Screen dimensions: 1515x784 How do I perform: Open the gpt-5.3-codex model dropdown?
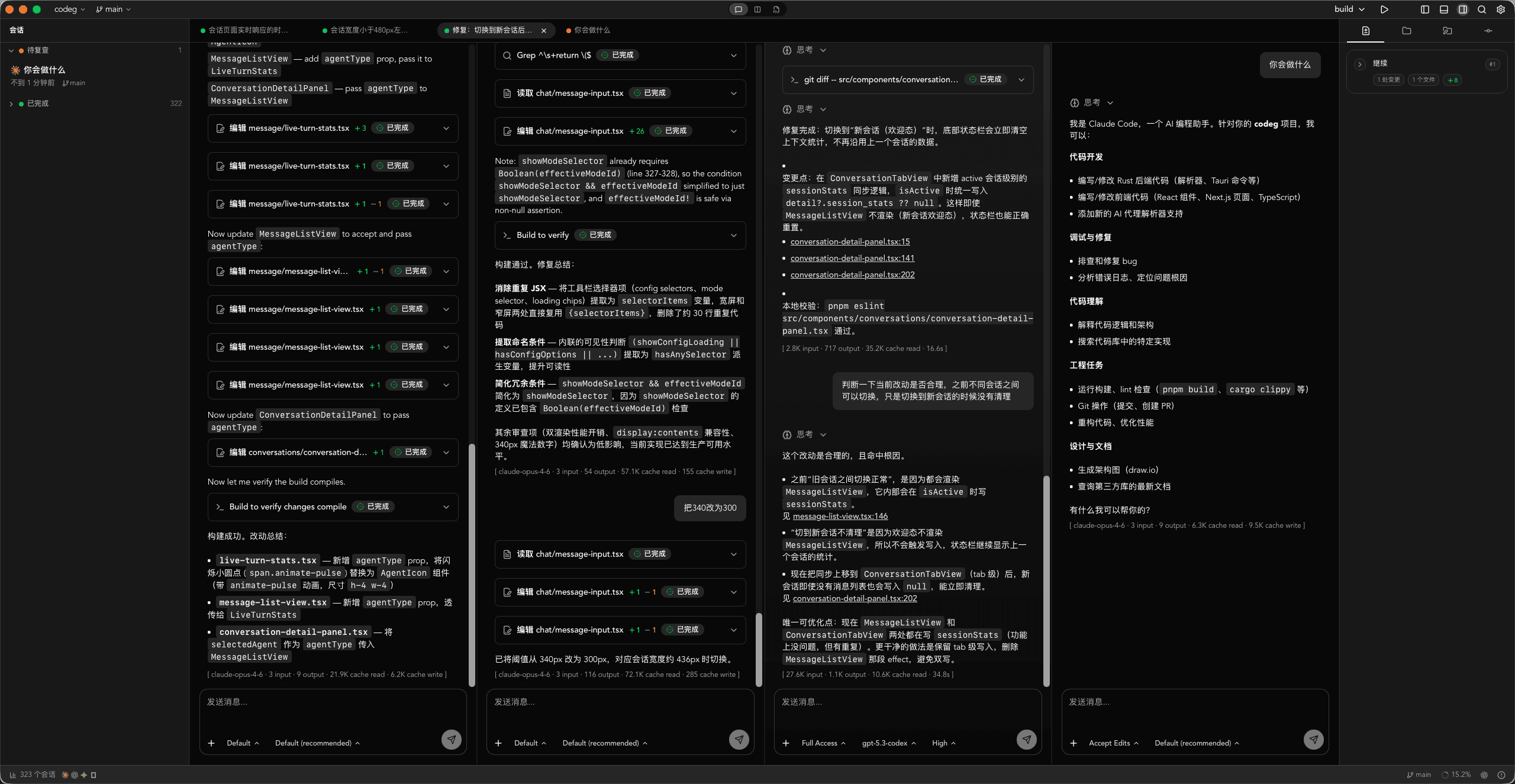tap(888, 743)
